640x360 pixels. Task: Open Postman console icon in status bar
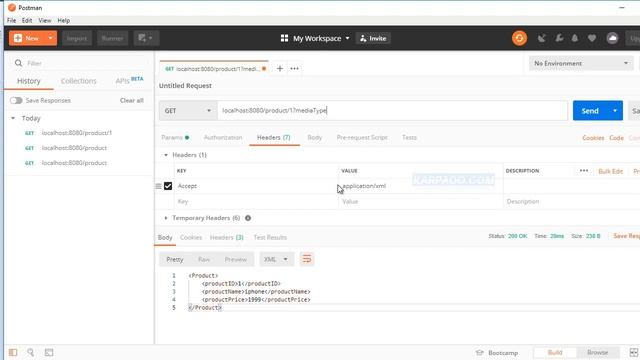pyautogui.click(x=49, y=352)
